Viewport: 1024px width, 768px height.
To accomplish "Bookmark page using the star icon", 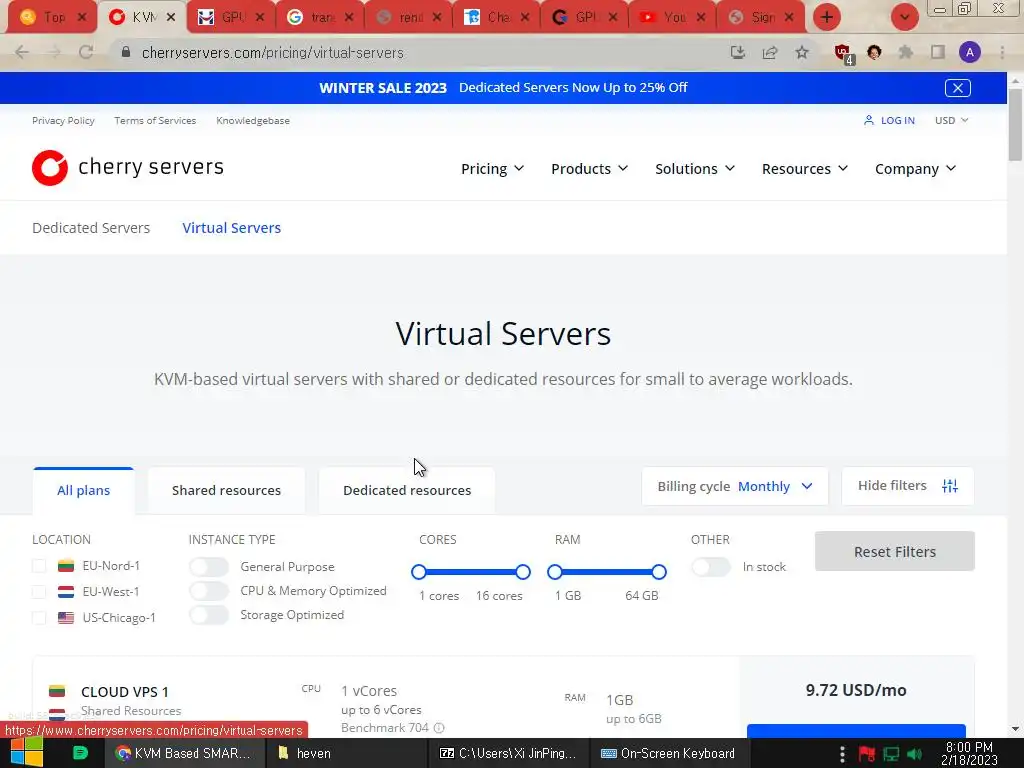I will pyautogui.click(x=802, y=52).
